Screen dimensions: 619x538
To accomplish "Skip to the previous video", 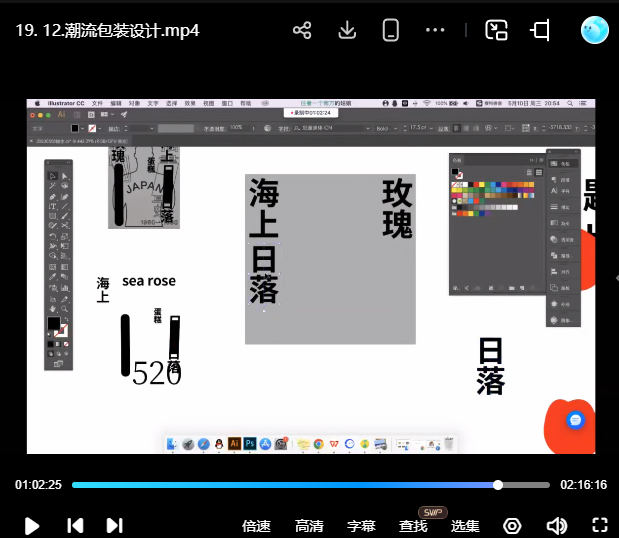I will click(74, 525).
